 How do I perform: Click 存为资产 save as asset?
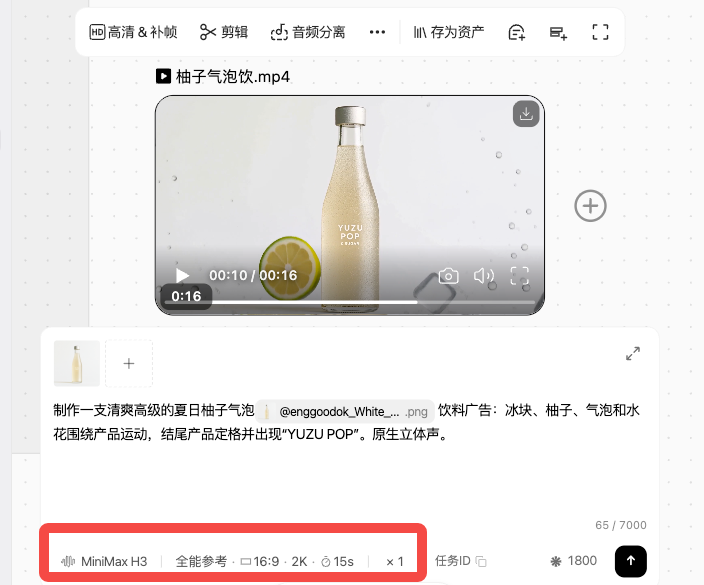click(x=449, y=32)
